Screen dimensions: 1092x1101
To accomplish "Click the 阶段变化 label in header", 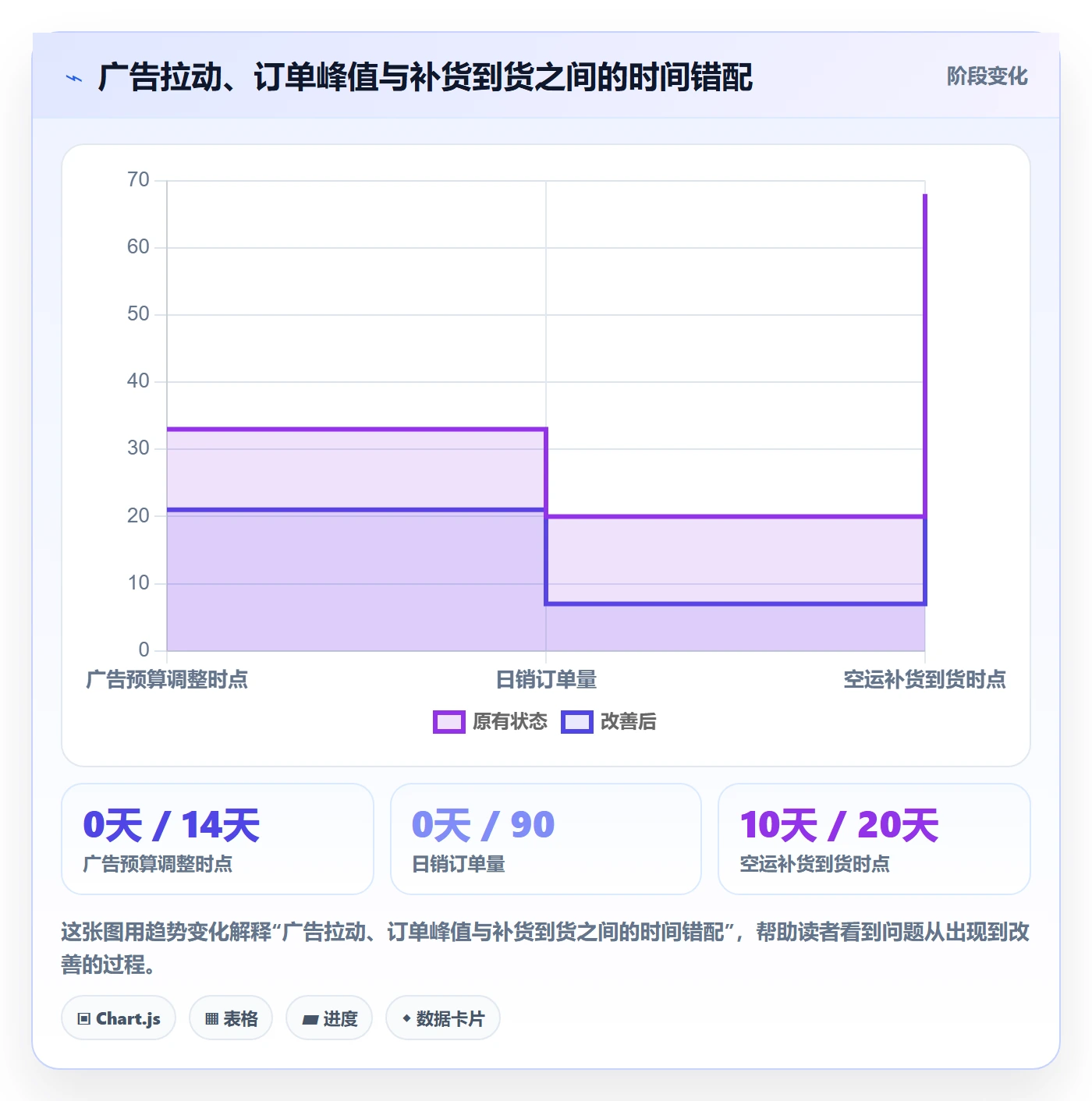I will click(987, 76).
